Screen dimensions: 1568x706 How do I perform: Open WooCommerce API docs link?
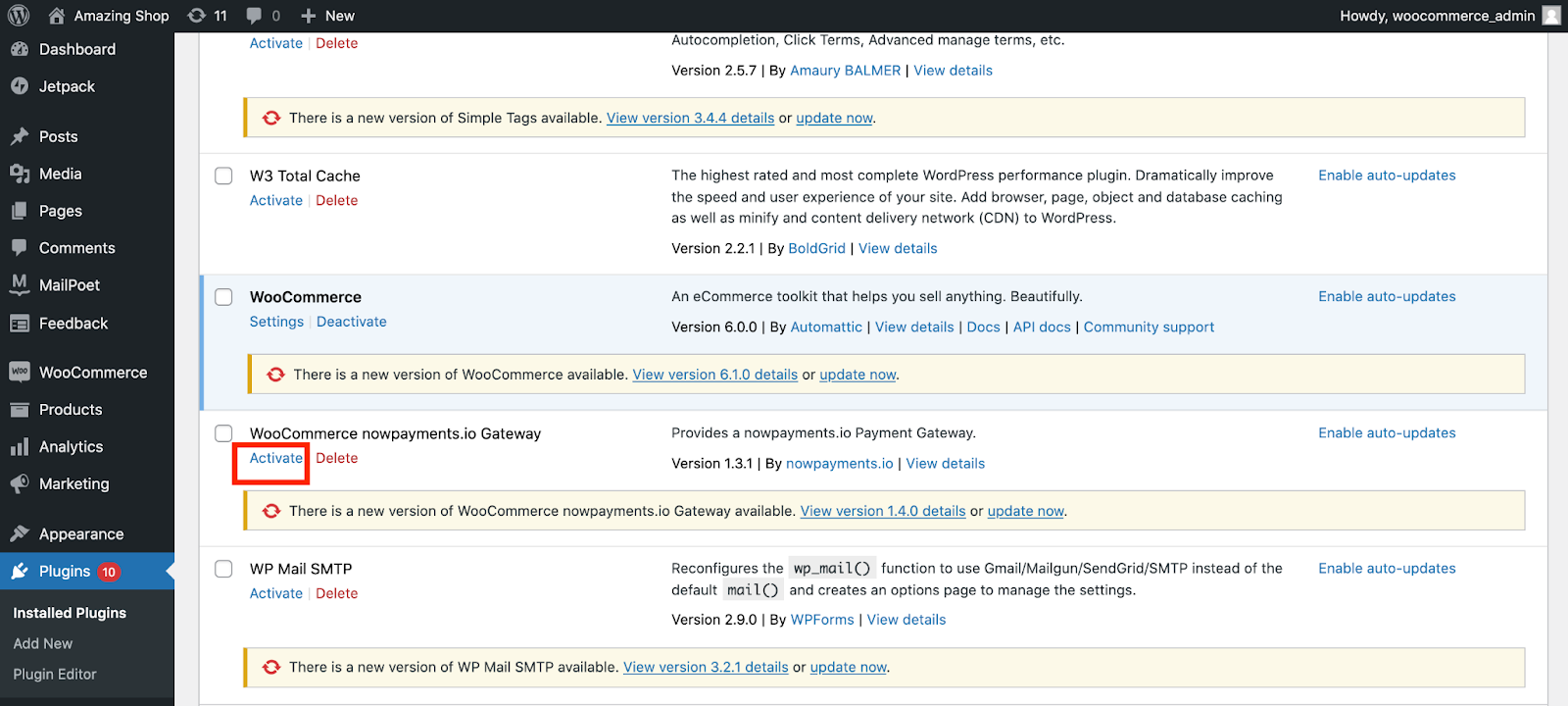[1042, 328]
